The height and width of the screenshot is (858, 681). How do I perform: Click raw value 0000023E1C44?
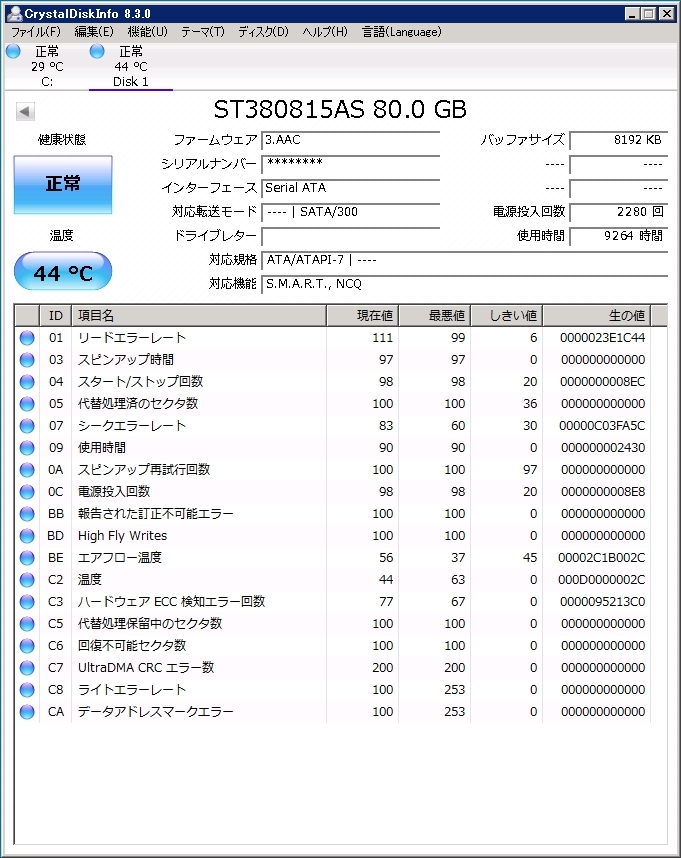click(x=602, y=338)
